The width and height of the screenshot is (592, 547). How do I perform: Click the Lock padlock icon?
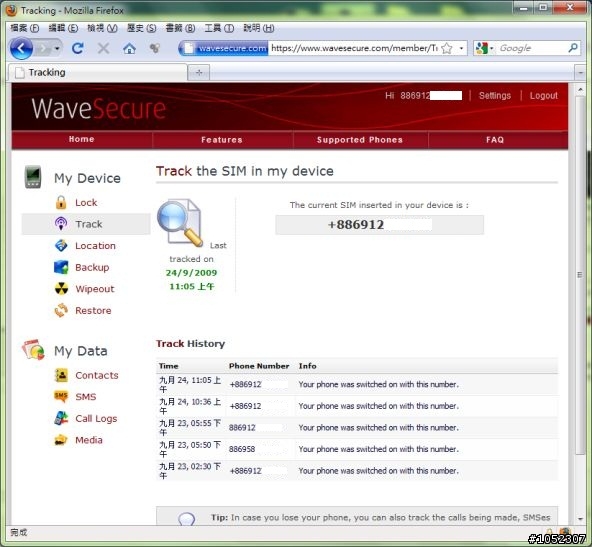(x=61, y=203)
